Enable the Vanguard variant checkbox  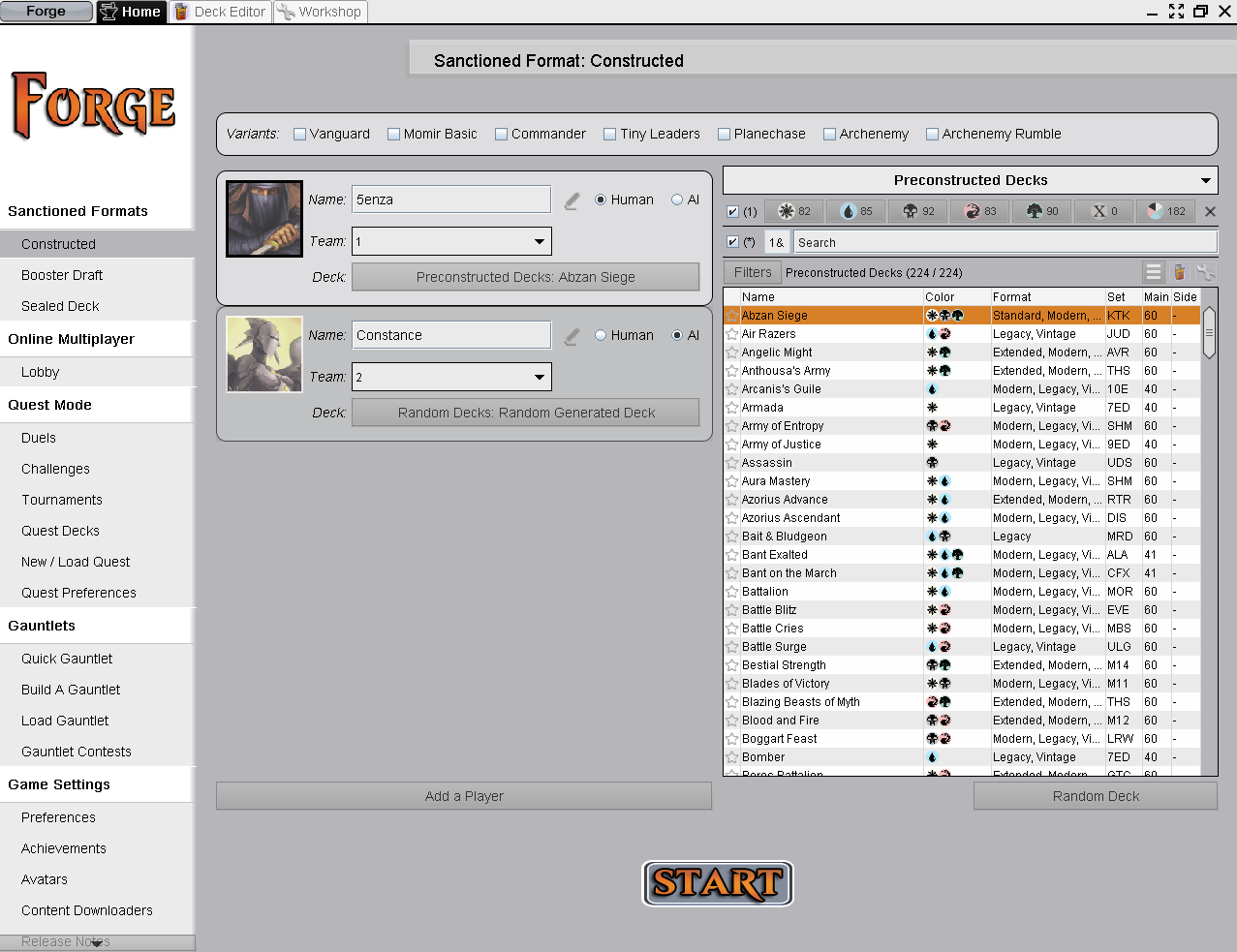300,135
